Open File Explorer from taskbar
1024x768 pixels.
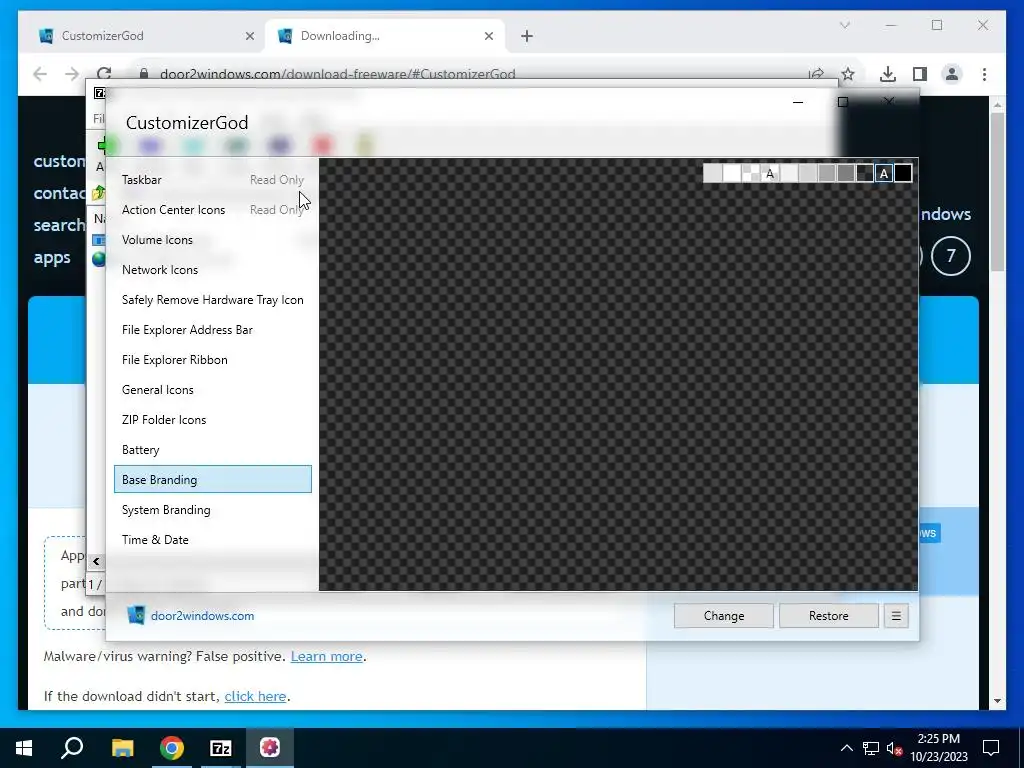point(122,748)
